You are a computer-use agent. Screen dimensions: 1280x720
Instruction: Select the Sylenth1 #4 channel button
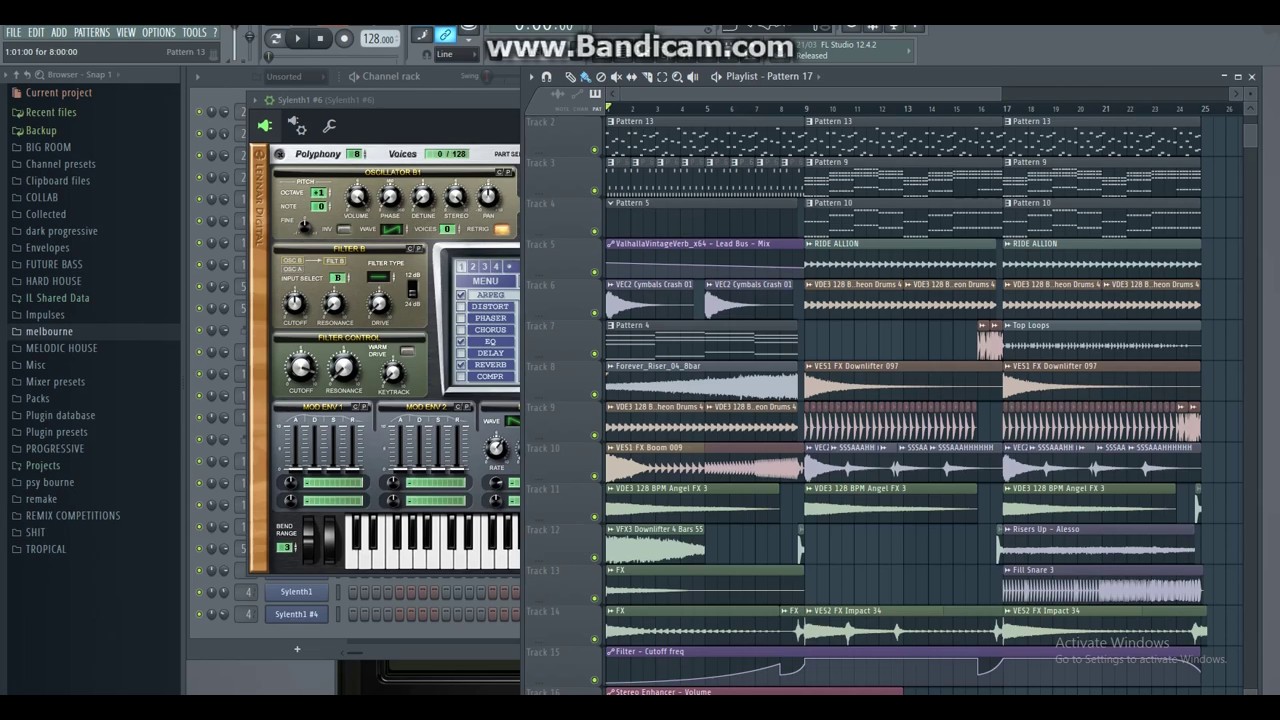click(x=296, y=614)
